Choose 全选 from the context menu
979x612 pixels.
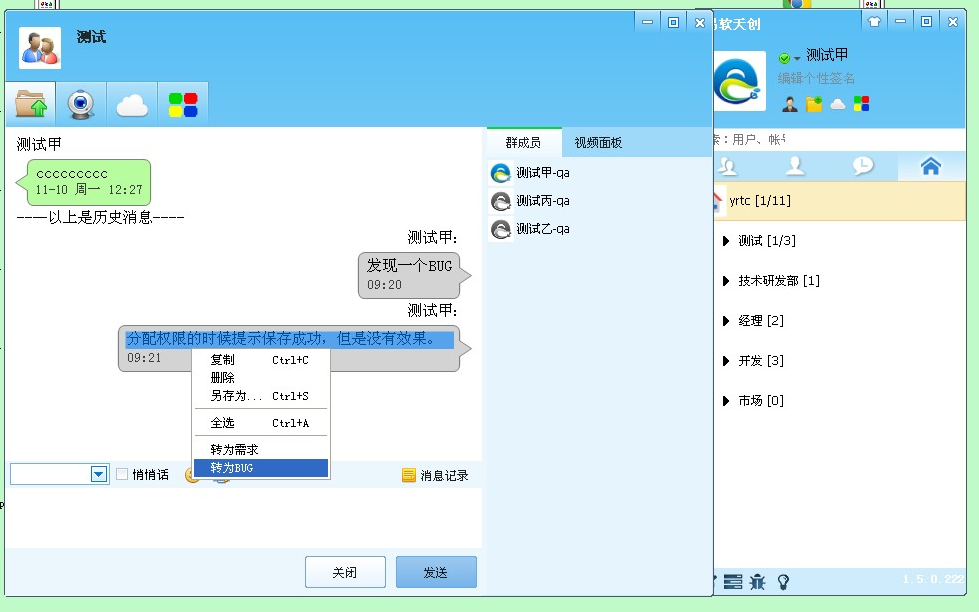click(x=261, y=423)
